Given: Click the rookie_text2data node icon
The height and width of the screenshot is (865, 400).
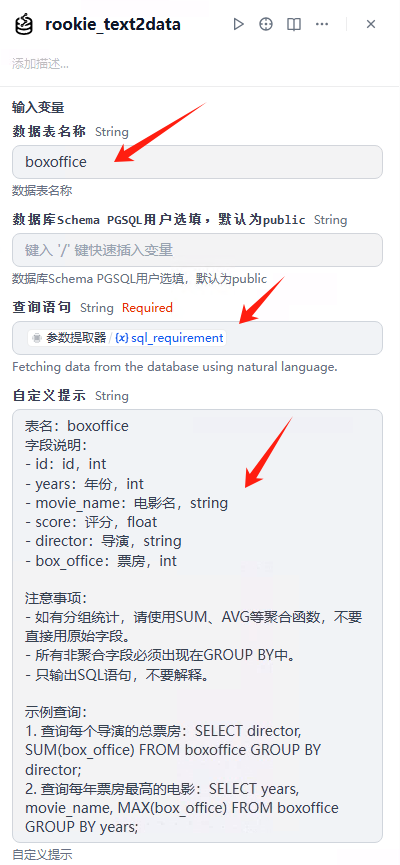Looking at the screenshot, I should pyautogui.click(x=25, y=24).
